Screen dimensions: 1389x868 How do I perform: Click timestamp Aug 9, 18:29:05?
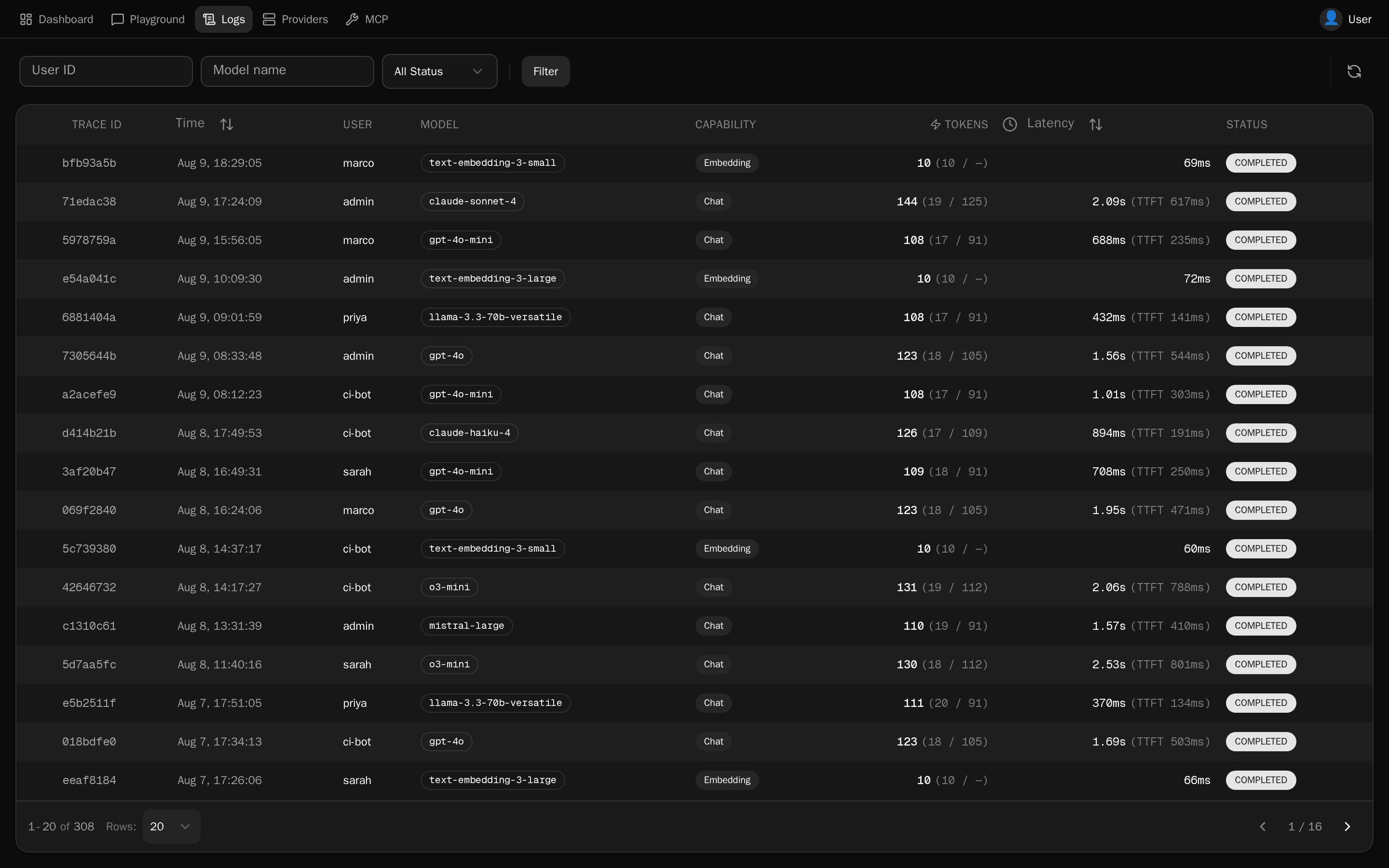pyautogui.click(x=219, y=163)
